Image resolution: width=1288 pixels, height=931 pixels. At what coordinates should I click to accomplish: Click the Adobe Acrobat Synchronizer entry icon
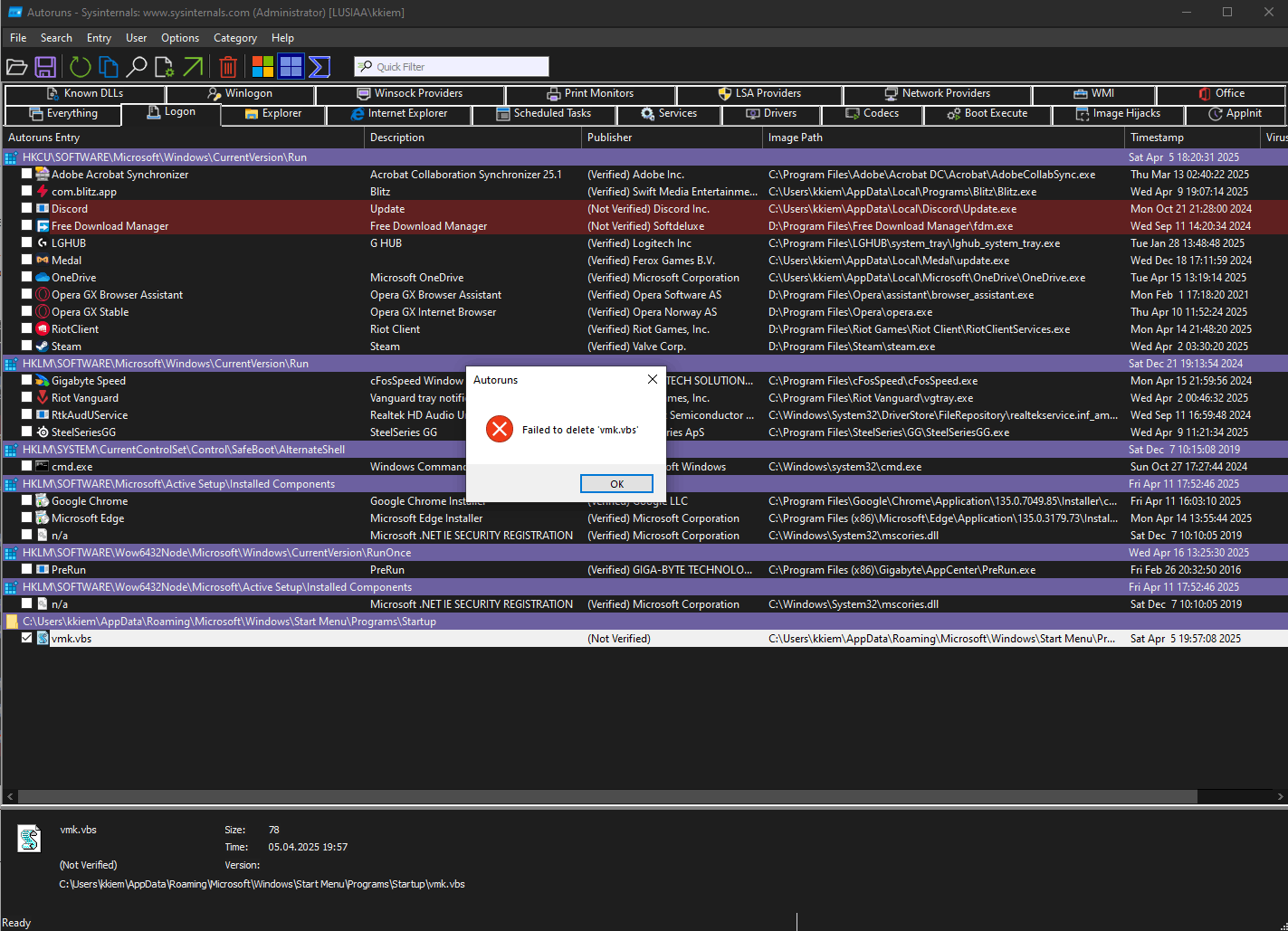tap(42, 175)
